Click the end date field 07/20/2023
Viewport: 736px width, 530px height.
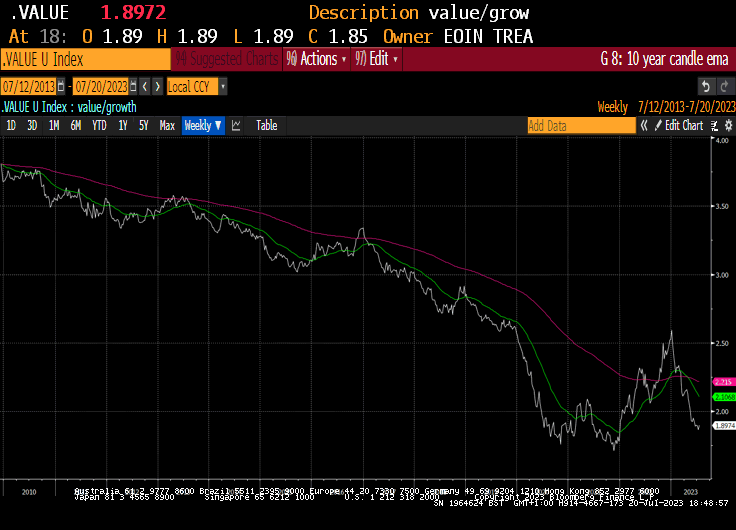click(x=101, y=87)
